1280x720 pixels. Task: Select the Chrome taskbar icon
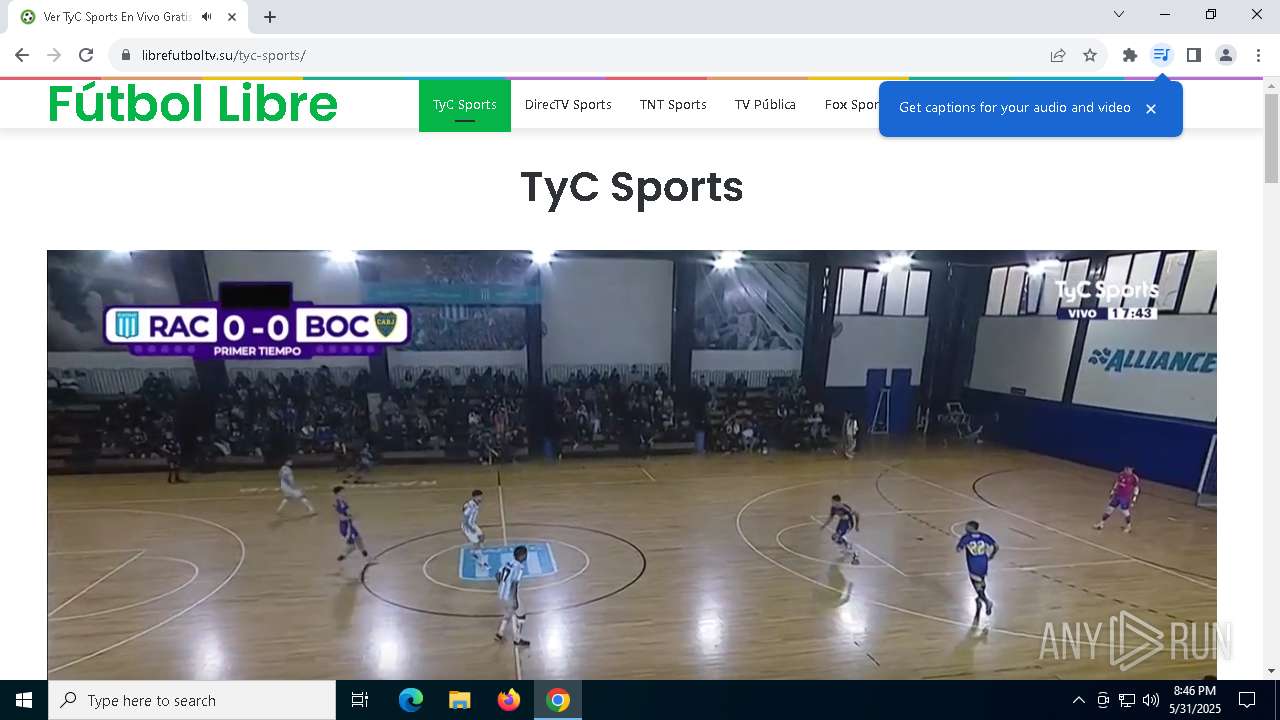(558, 700)
